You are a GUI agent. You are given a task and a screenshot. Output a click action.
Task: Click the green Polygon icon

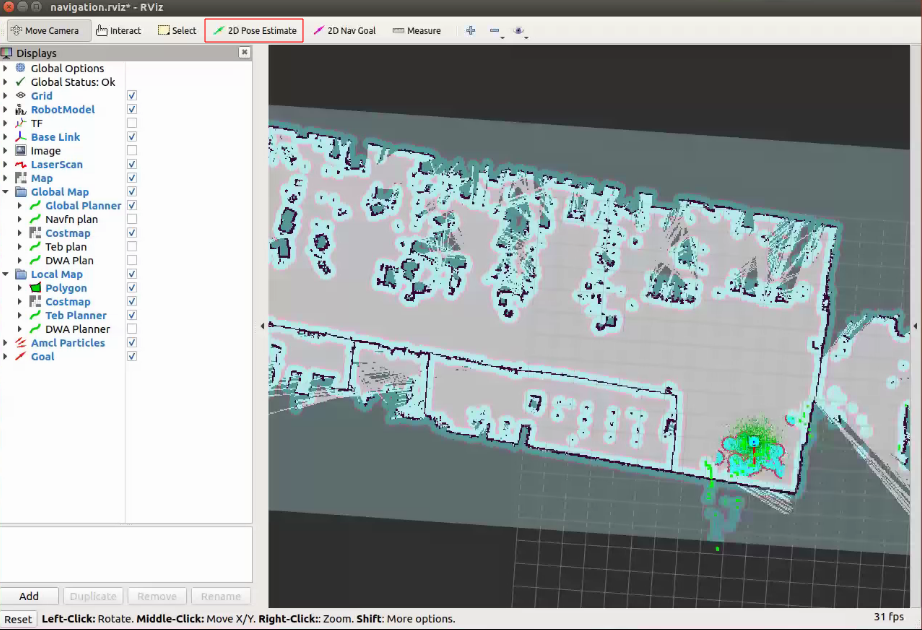tap(35, 288)
